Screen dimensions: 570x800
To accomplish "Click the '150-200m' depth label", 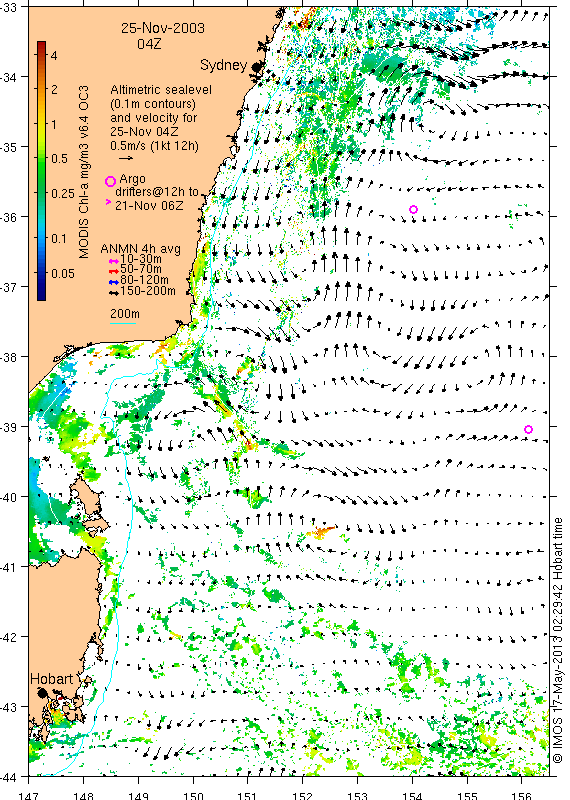I will [x=148, y=291].
